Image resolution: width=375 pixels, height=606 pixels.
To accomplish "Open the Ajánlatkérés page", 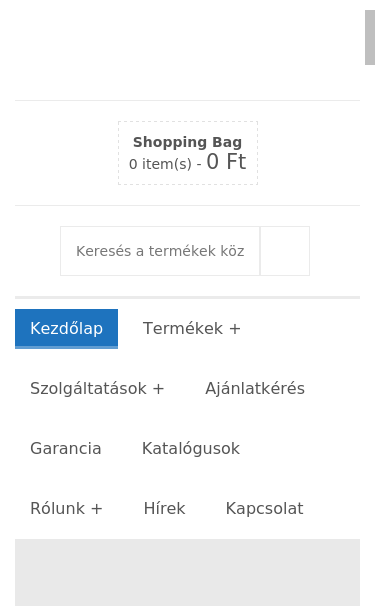I will pyautogui.click(x=255, y=388).
